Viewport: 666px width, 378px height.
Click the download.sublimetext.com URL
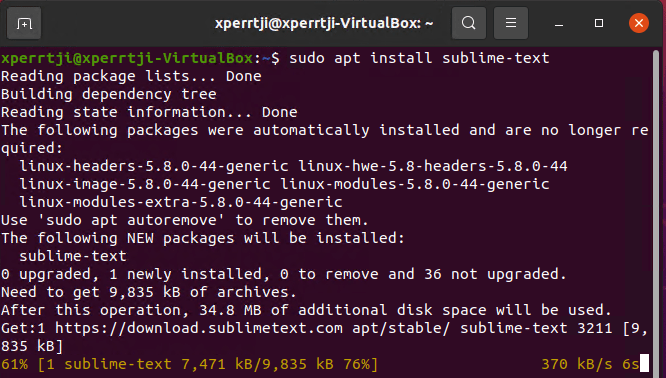199,328
